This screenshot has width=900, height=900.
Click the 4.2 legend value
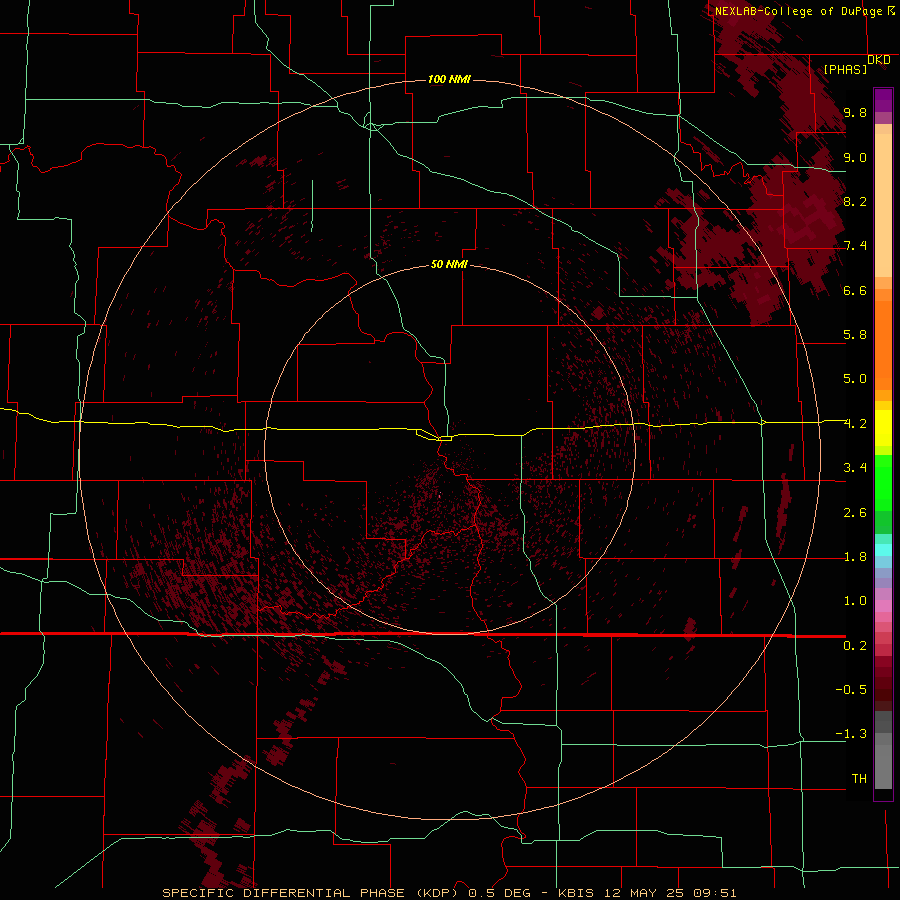pos(855,424)
